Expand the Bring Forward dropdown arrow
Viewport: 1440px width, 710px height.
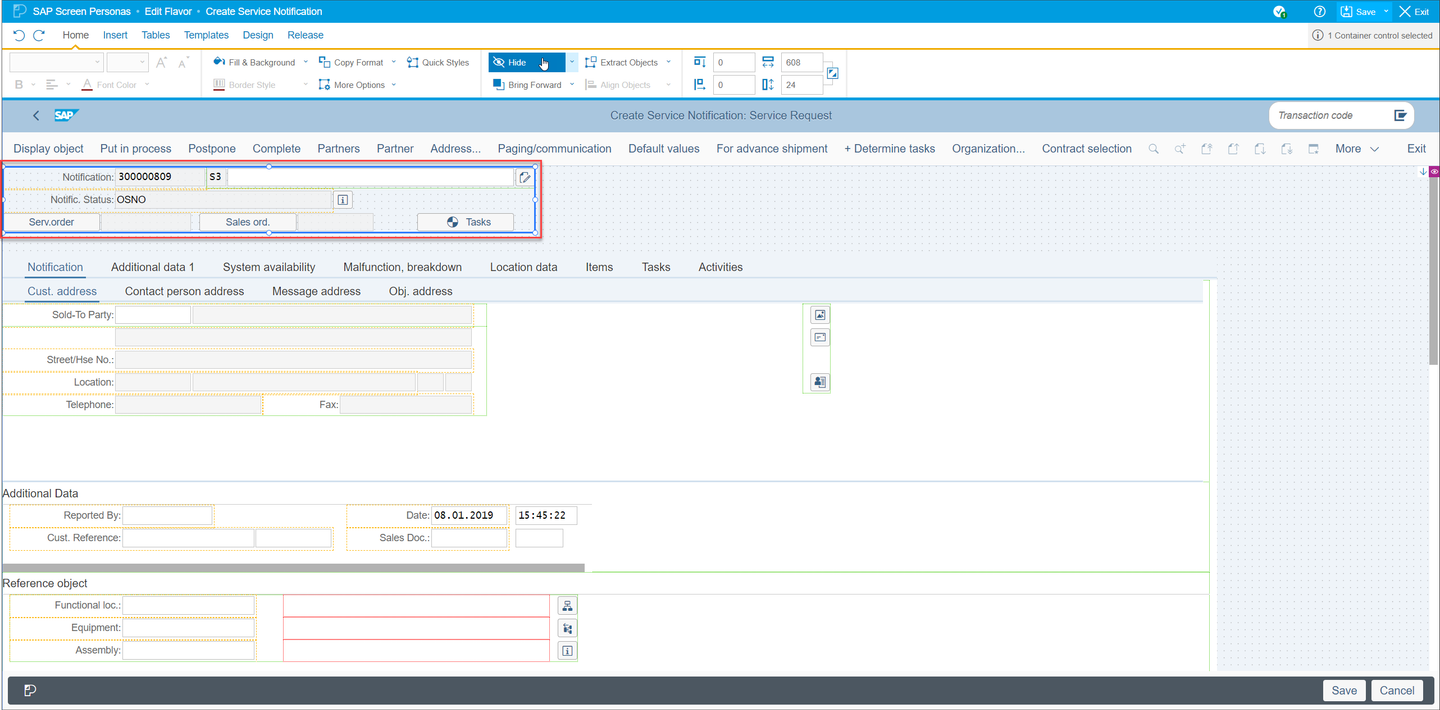click(572, 85)
